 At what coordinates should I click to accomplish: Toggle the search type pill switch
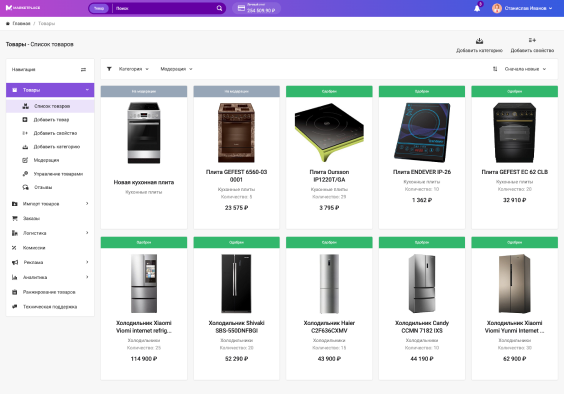pyautogui.click(x=99, y=8)
